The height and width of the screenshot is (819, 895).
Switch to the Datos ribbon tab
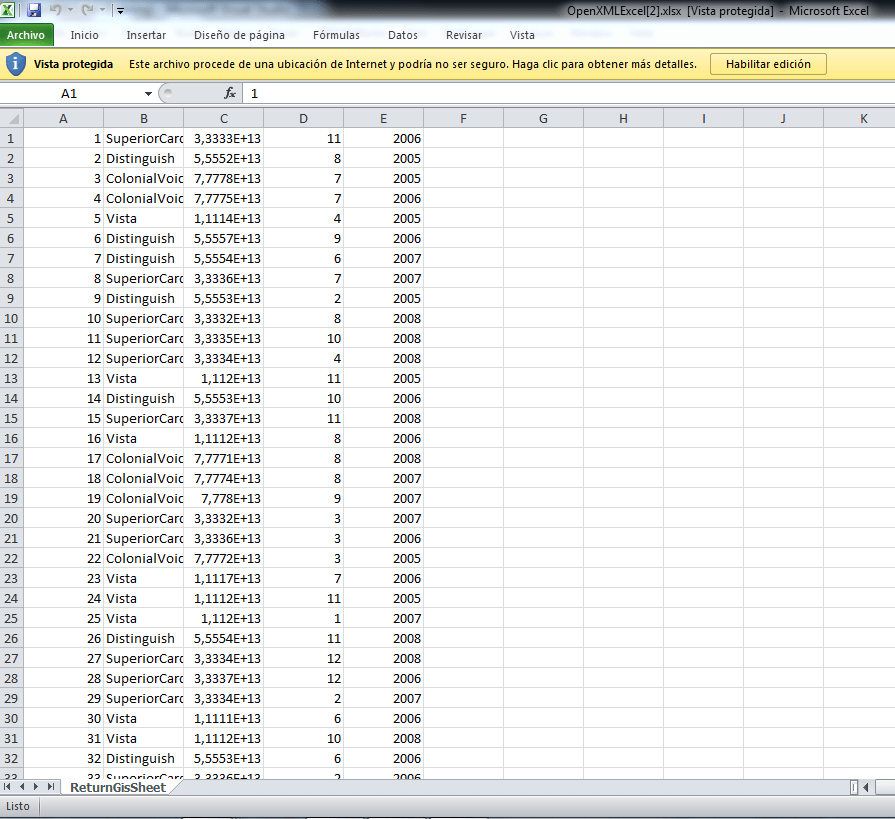403,35
